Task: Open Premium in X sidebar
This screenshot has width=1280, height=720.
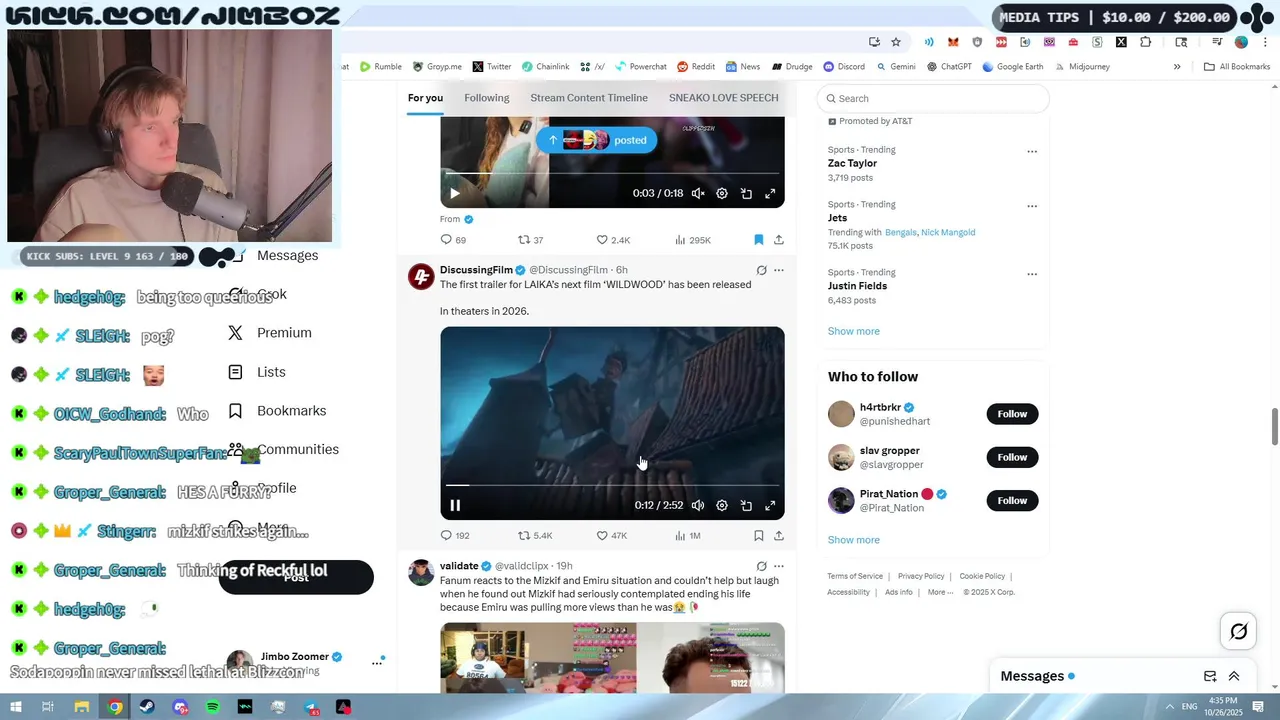Action: [x=270, y=333]
